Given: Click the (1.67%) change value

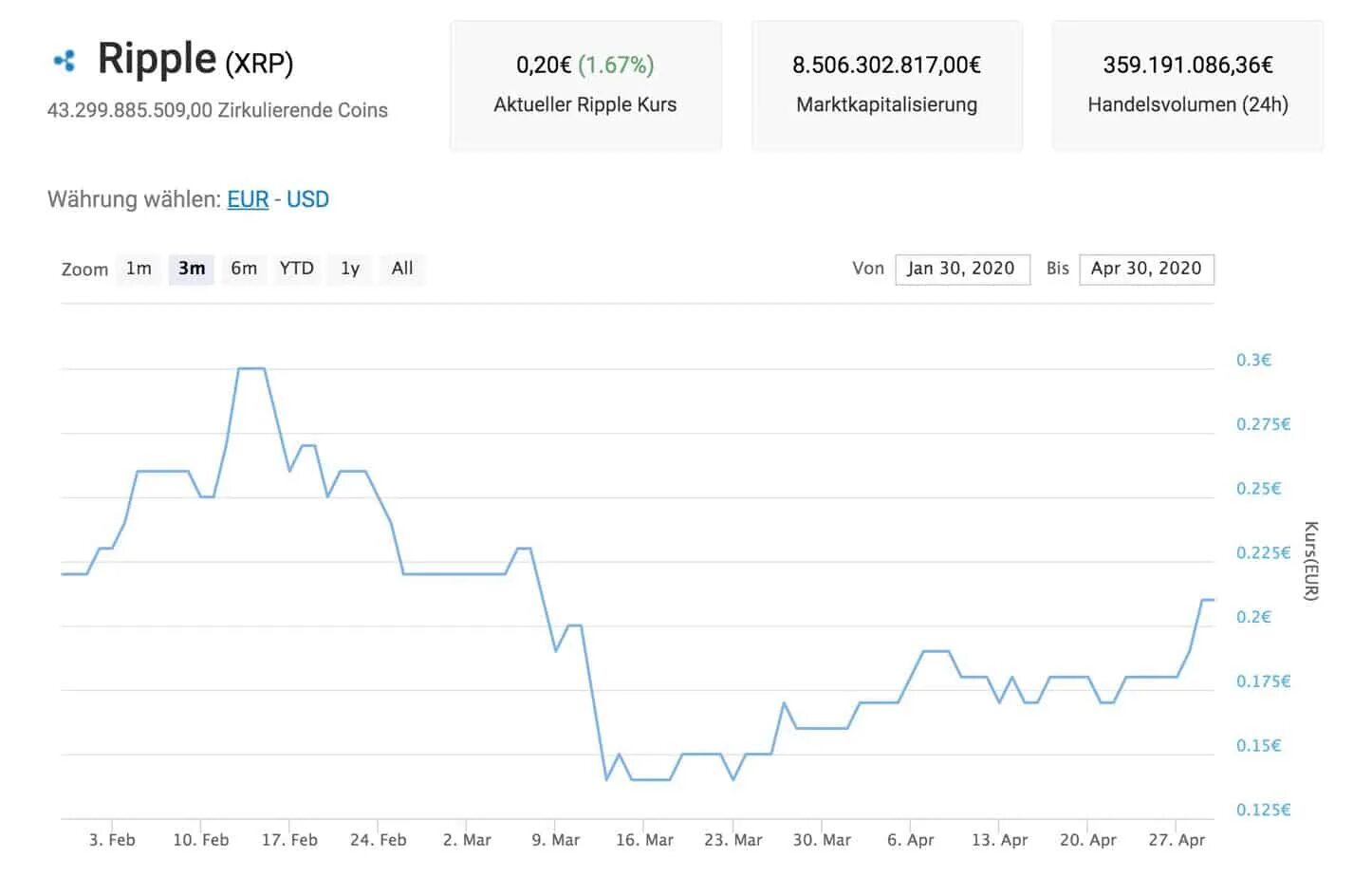Looking at the screenshot, I should [616, 65].
